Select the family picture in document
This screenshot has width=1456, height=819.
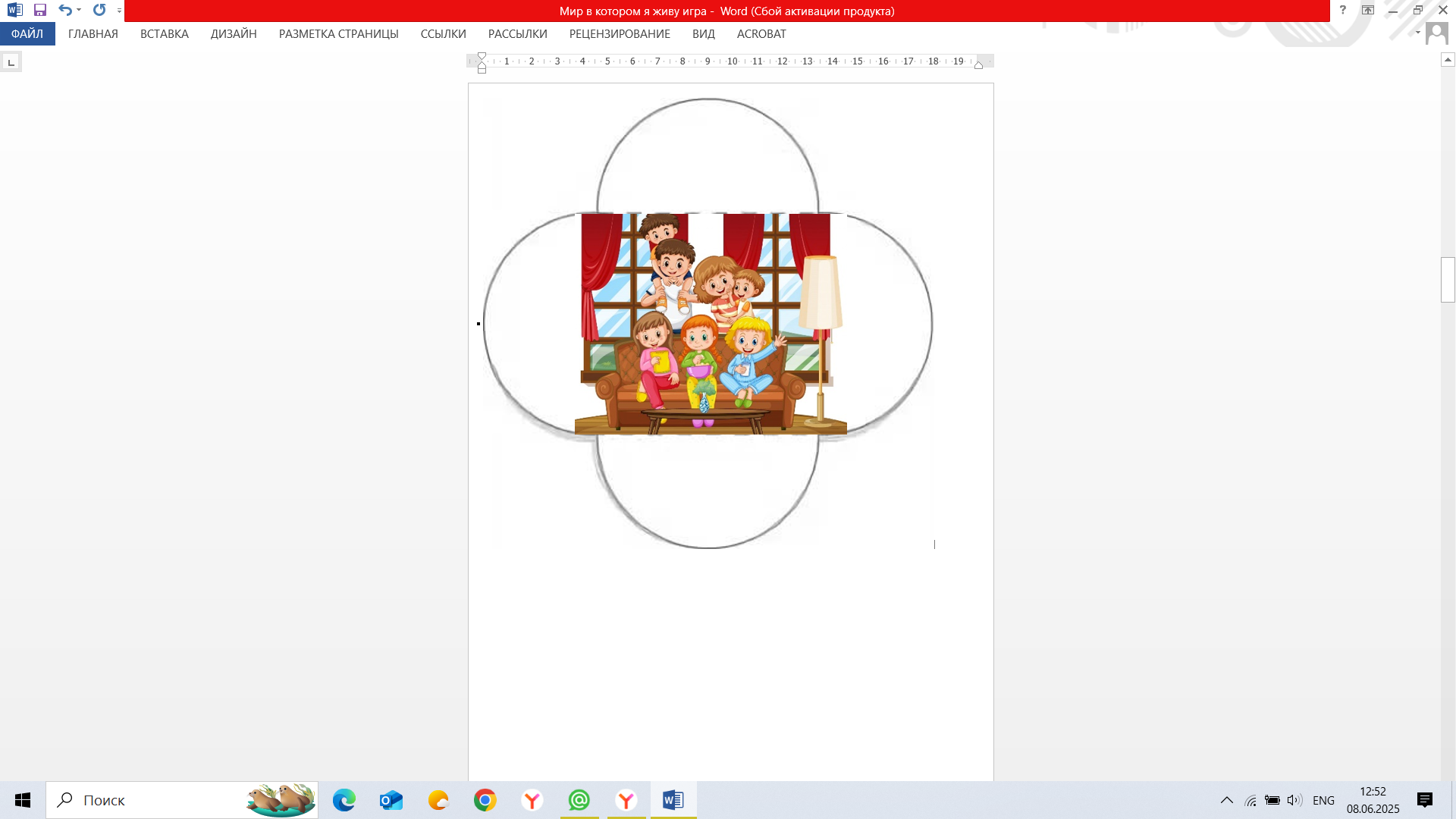(710, 324)
